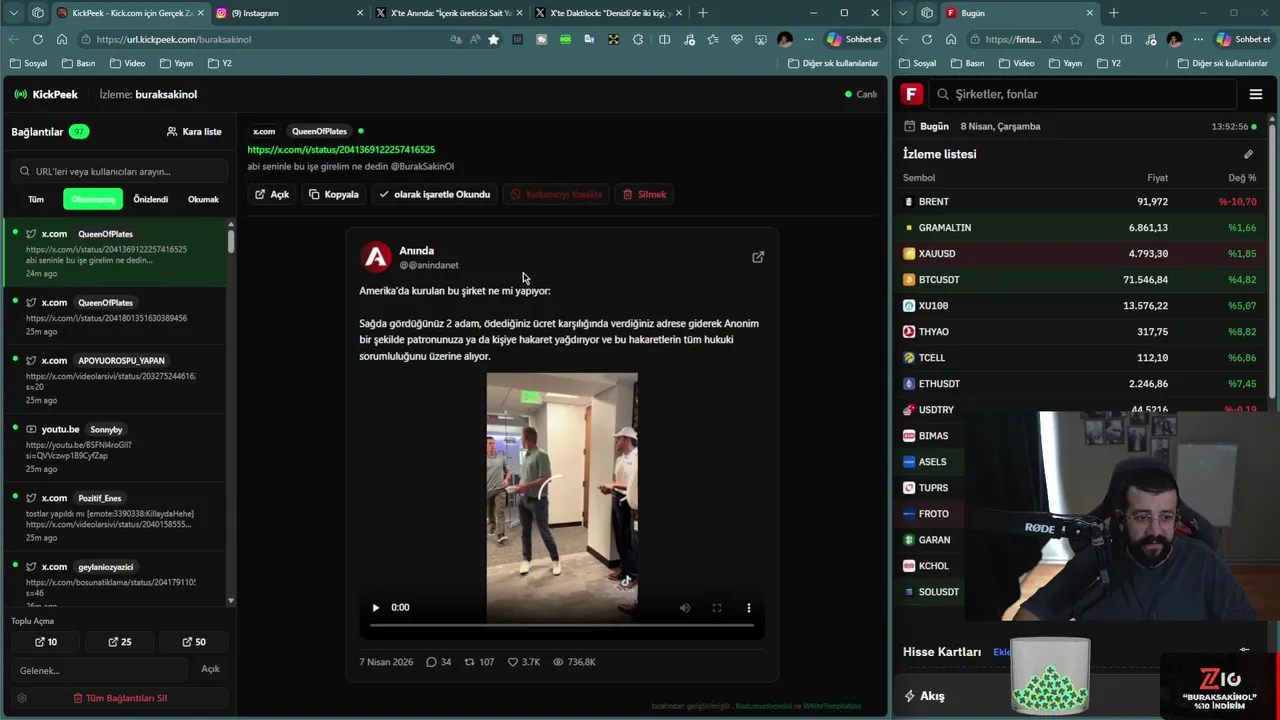Screen dimensions: 1280x720
Task: Click the green x.com status URL link
Action: point(341,149)
